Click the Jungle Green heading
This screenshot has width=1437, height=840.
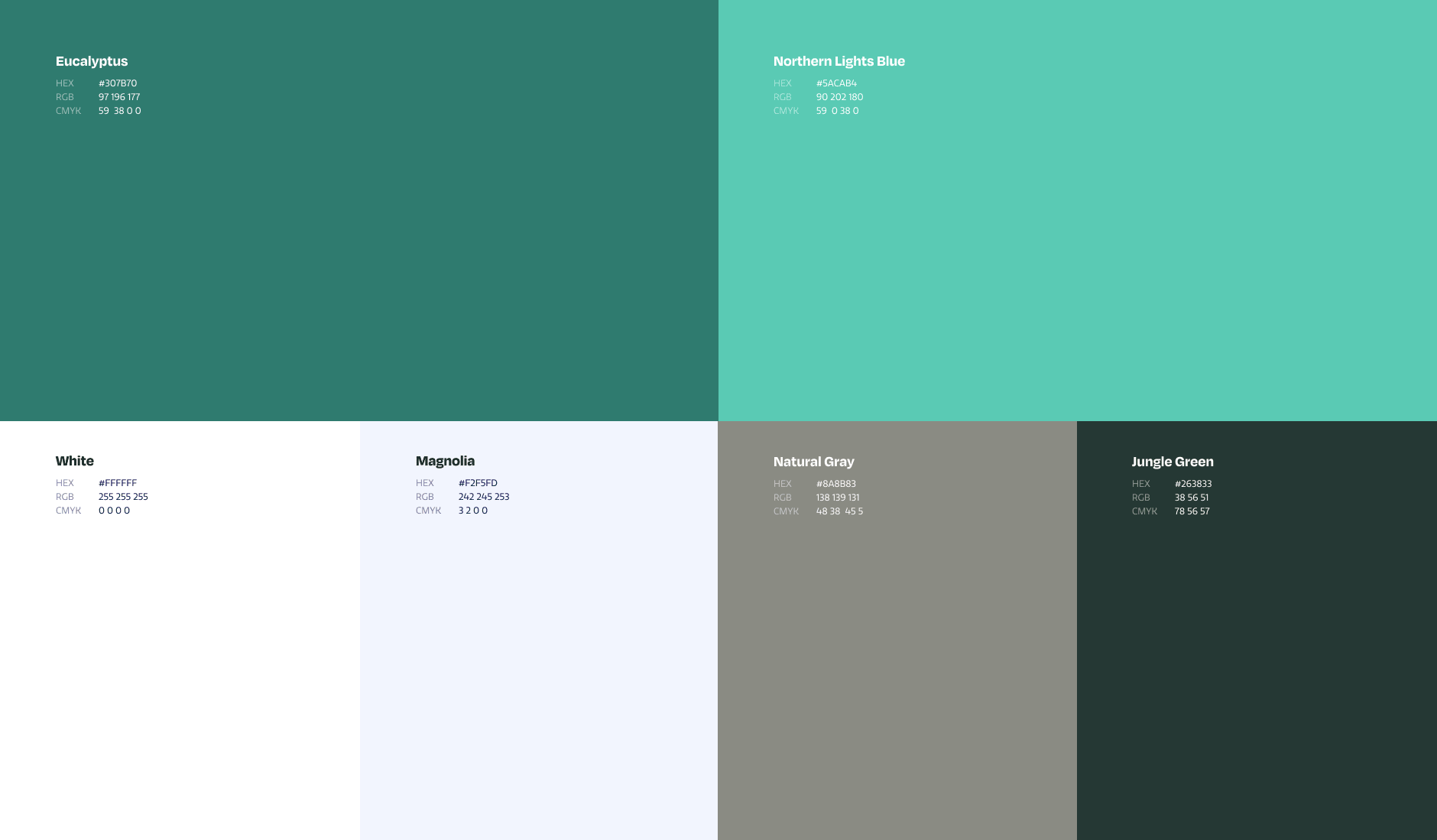click(1172, 462)
